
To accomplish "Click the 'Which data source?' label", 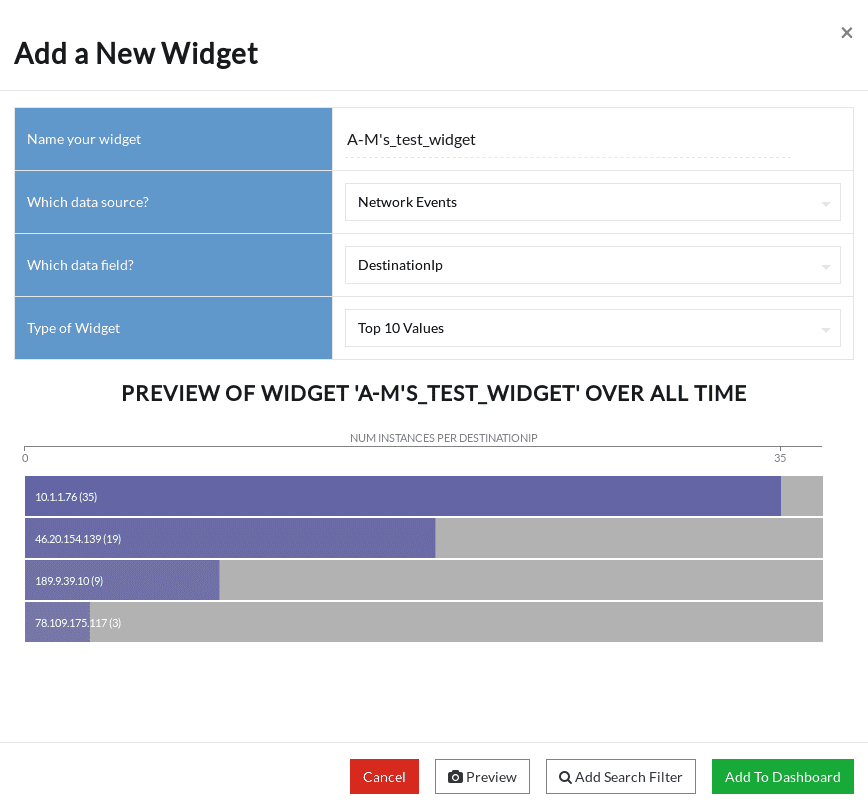I will tap(88, 202).
